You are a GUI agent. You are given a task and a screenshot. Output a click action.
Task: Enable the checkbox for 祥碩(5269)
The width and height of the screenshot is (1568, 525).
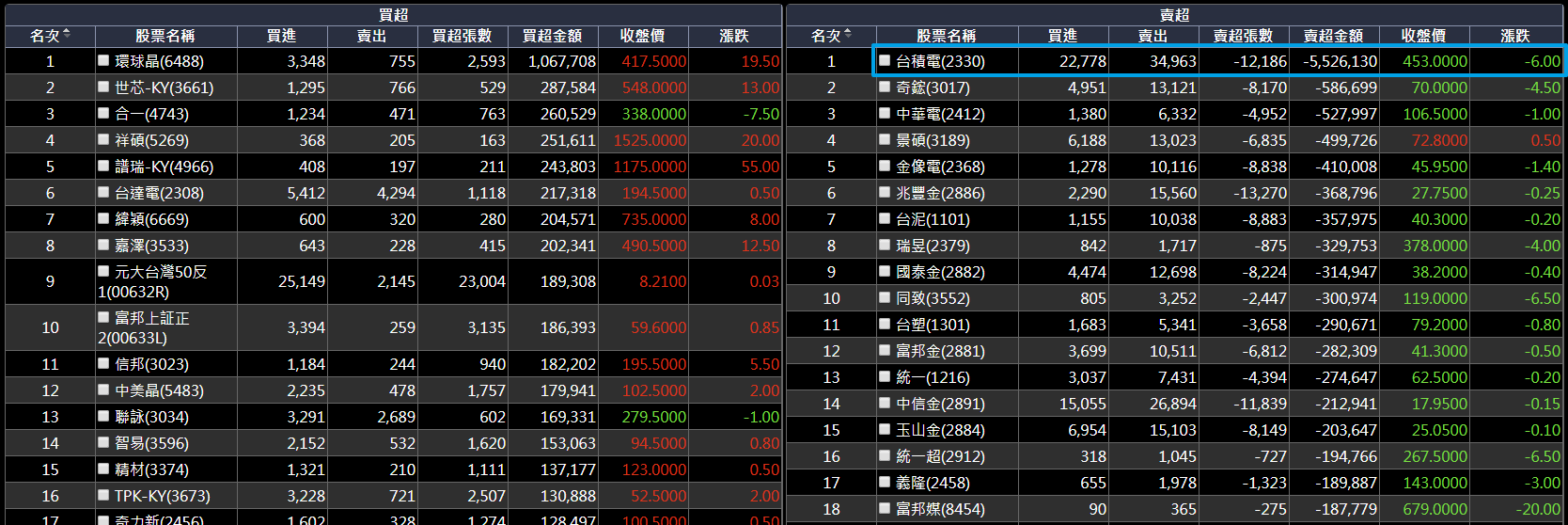(103, 139)
